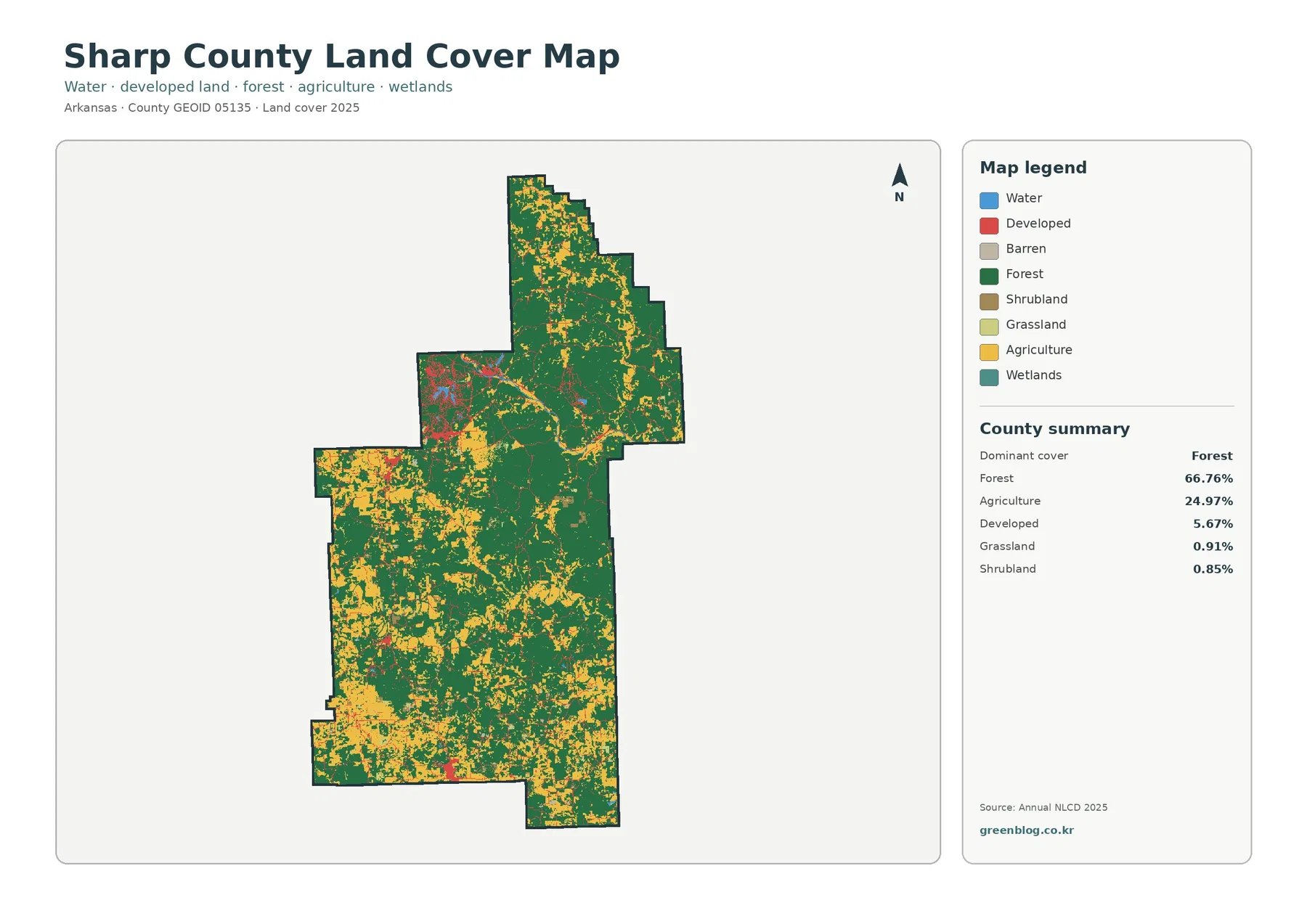Click the Arkansas County GEOID 05135 line

[211, 107]
